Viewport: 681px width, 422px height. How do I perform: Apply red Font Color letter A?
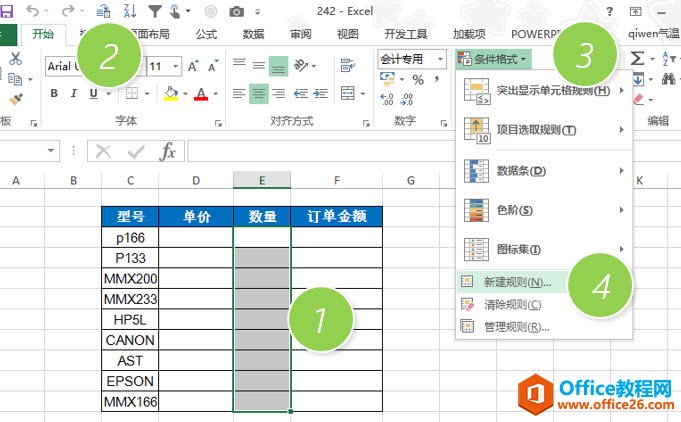[x=201, y=93]
